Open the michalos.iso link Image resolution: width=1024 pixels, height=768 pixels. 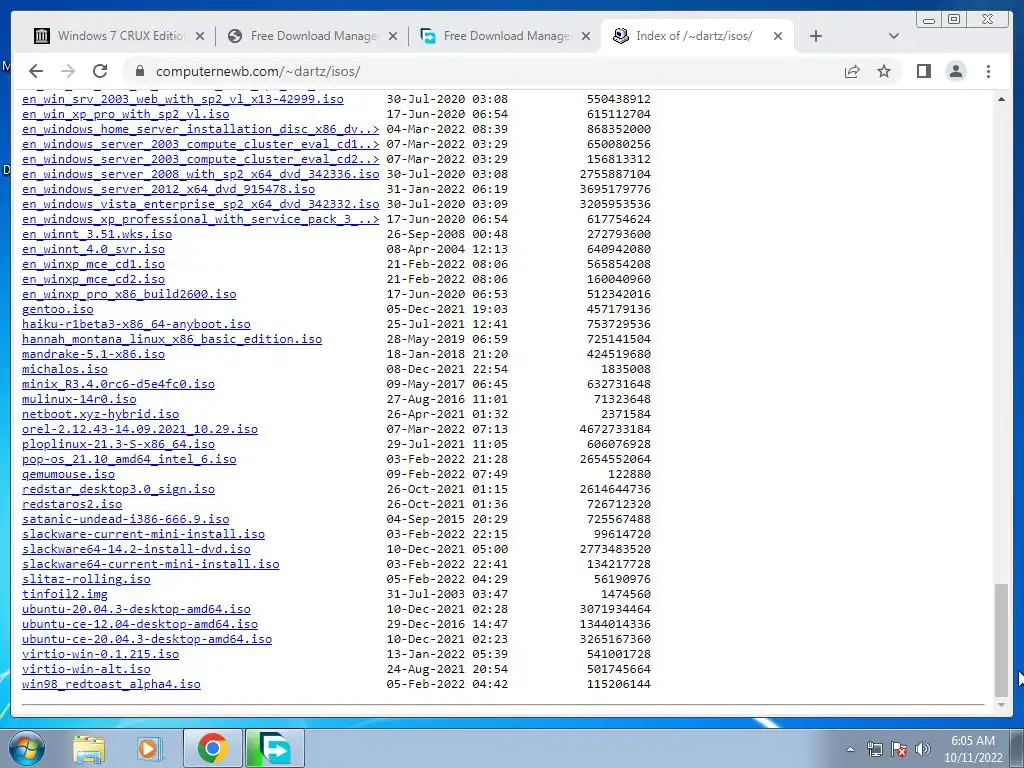(x=65, y=370)
